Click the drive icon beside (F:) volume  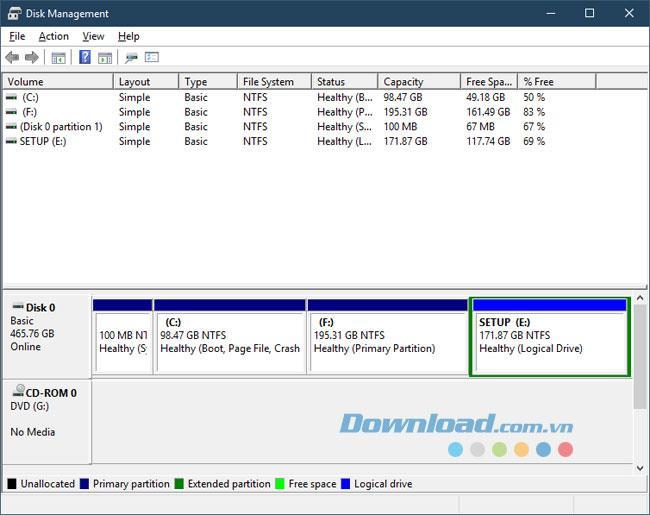point(12,112)
